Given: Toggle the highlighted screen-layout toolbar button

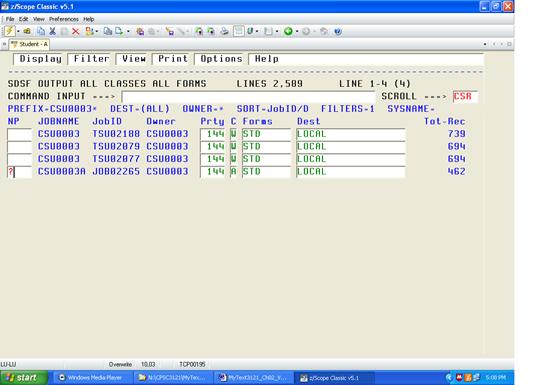Looking at the screenshot, I should coord(239,32).
